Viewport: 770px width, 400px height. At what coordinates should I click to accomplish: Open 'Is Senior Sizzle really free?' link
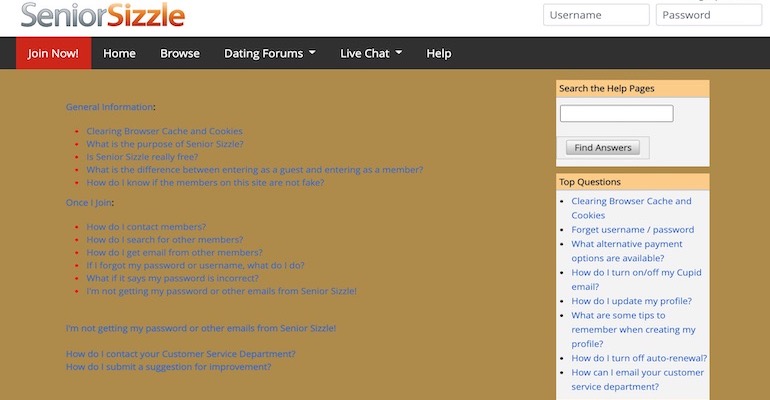coord(142,157)
